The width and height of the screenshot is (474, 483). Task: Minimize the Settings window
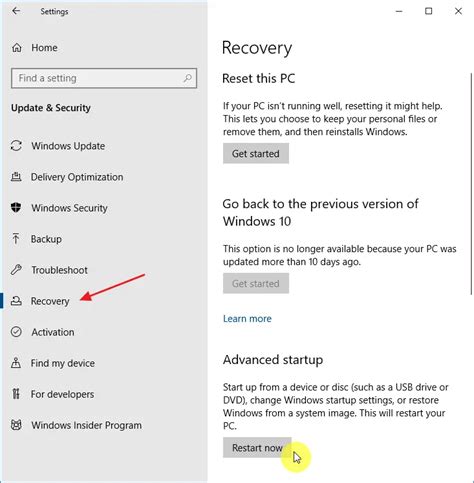click(399, 11)
